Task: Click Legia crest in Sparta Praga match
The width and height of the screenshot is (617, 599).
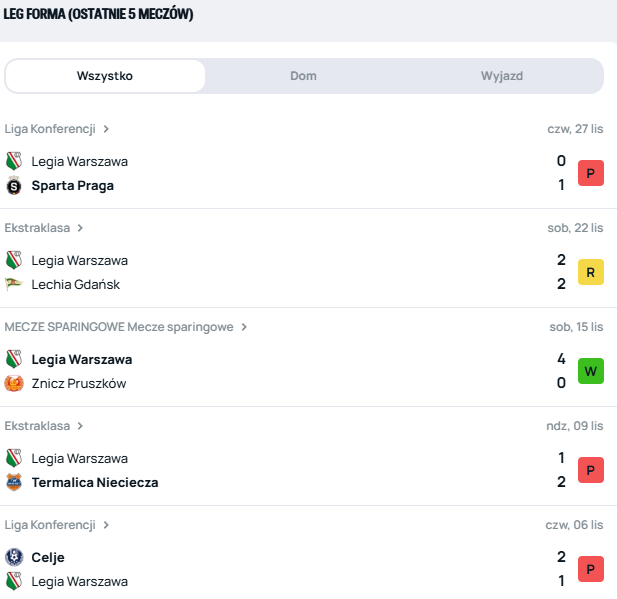Action: [14, 161]
